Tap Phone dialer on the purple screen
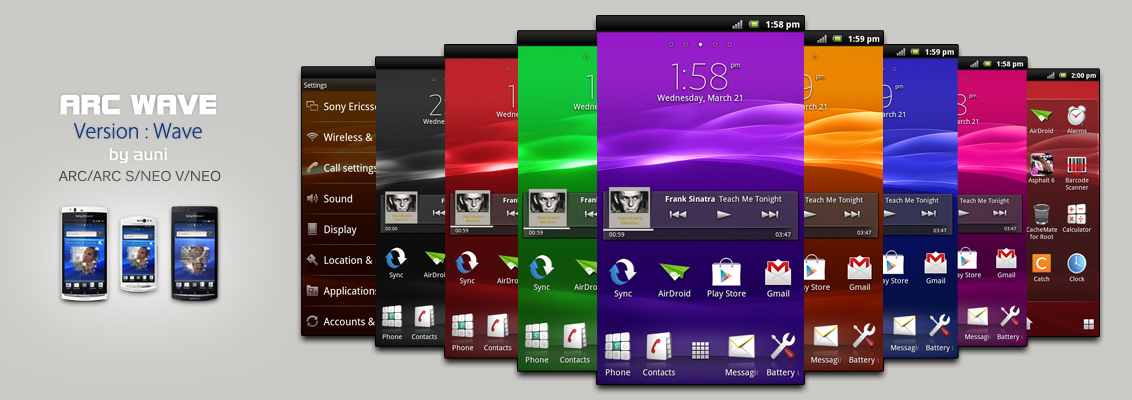The width and height of the screenshot is (1132, 400). tap(617, 355)
